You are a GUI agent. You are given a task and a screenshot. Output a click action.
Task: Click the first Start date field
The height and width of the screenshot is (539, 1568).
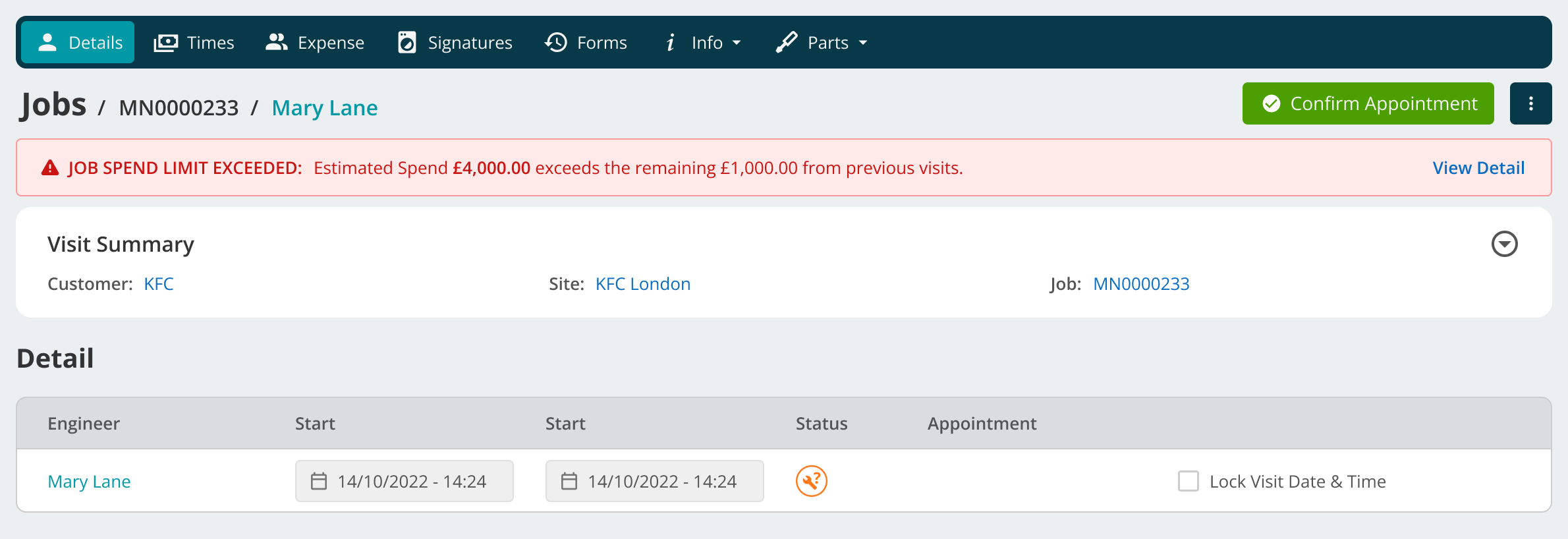pos(405,481)
